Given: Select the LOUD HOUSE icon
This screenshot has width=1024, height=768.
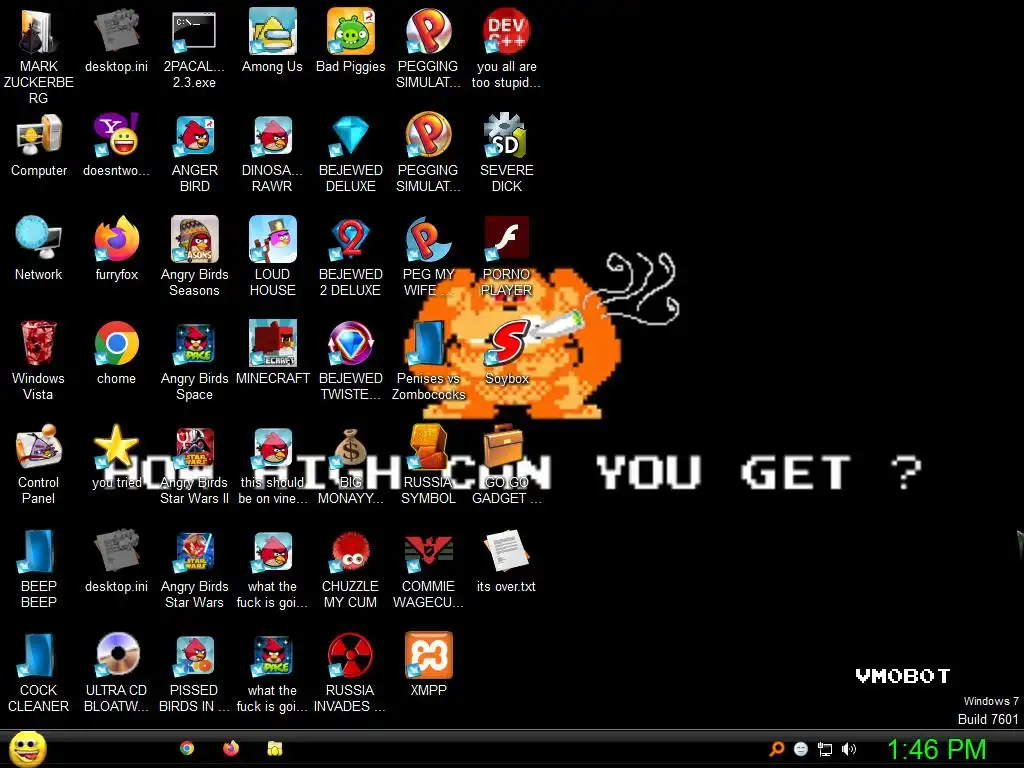Looking at the screenshot, I should pos(272,239).
